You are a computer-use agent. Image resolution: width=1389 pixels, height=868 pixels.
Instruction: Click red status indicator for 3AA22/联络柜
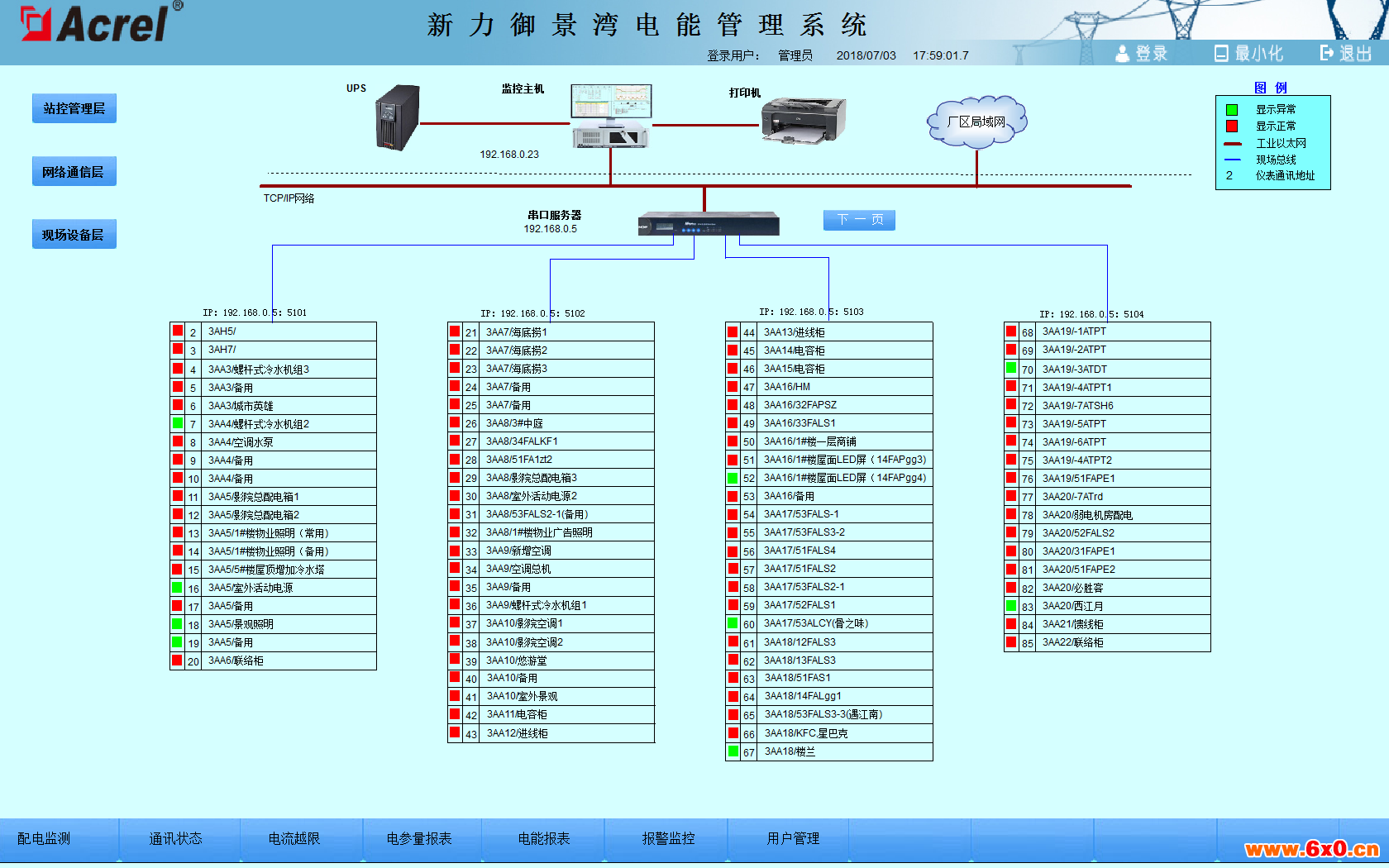coord(1011,642)
